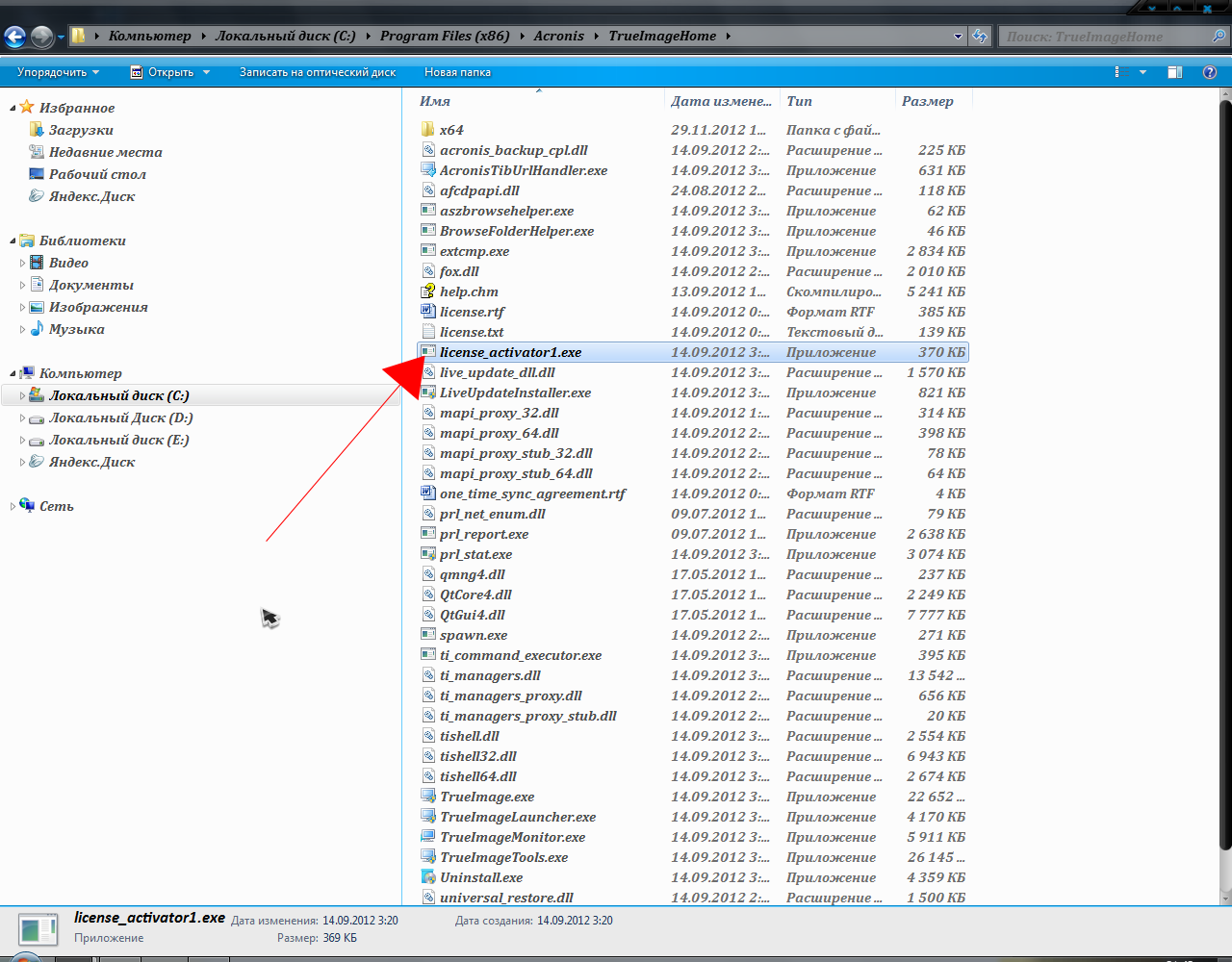Select Изображения library in sidebar
Viewport: 1232px width, 962px height.
[x=98, y=307]
